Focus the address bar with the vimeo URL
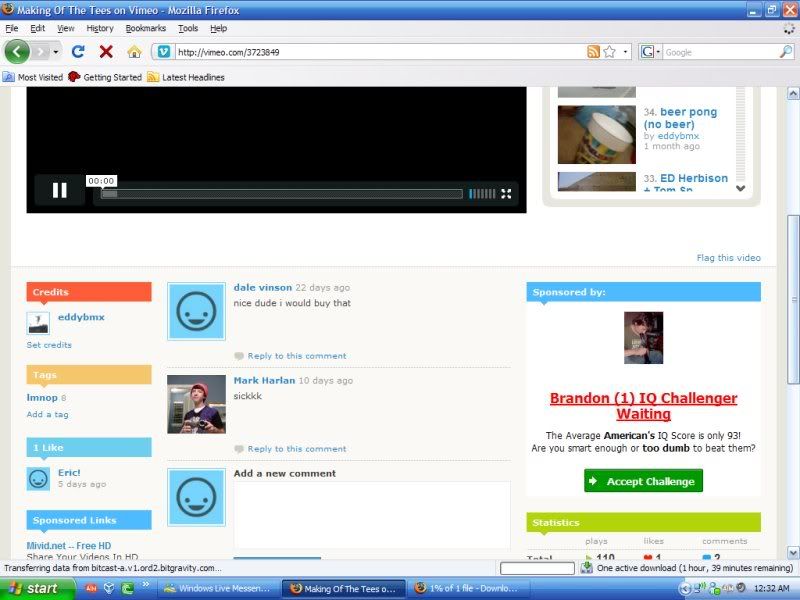The height and width of the screenshot is (600, 800). [x=380, y=52]
